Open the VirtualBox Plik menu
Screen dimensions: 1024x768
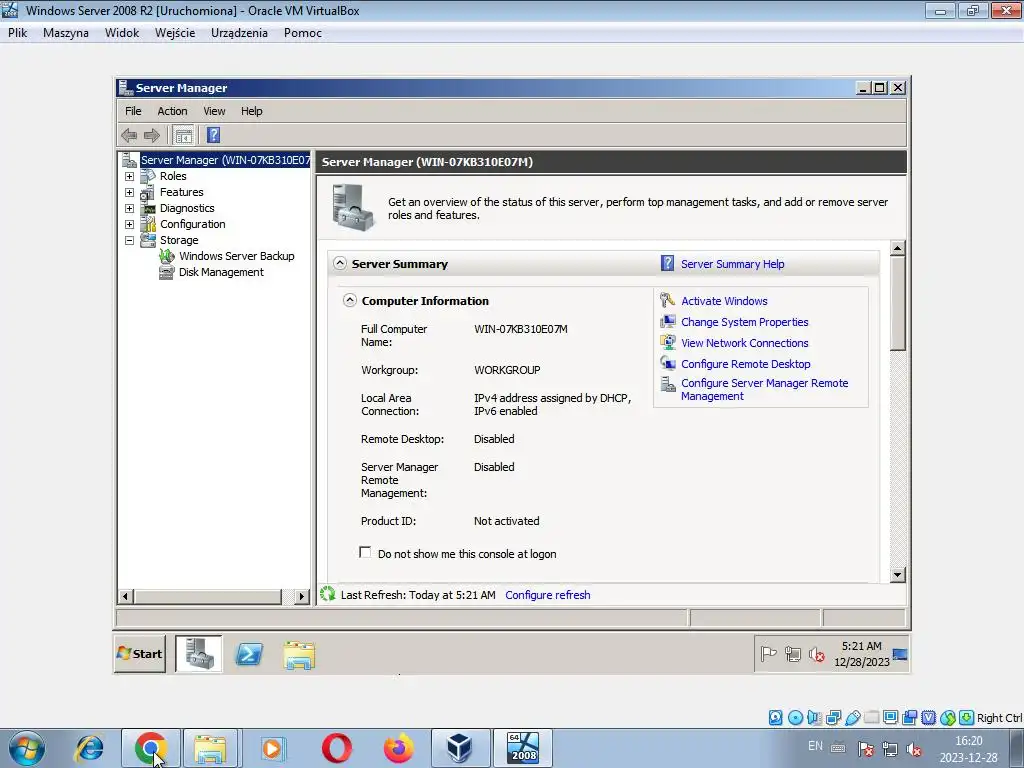pos(18,33)
